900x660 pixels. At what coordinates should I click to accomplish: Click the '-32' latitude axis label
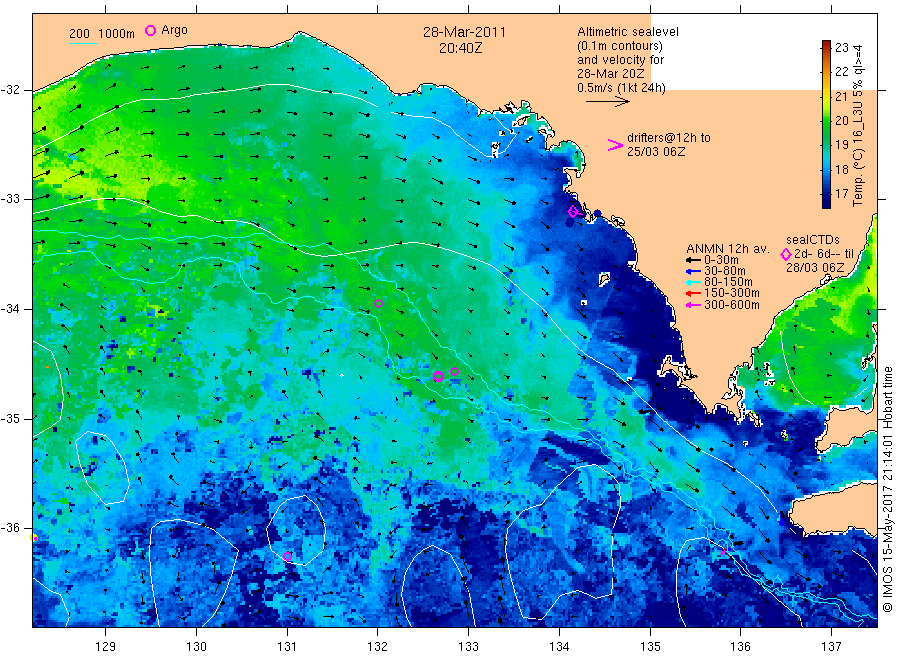coord(11,90)
